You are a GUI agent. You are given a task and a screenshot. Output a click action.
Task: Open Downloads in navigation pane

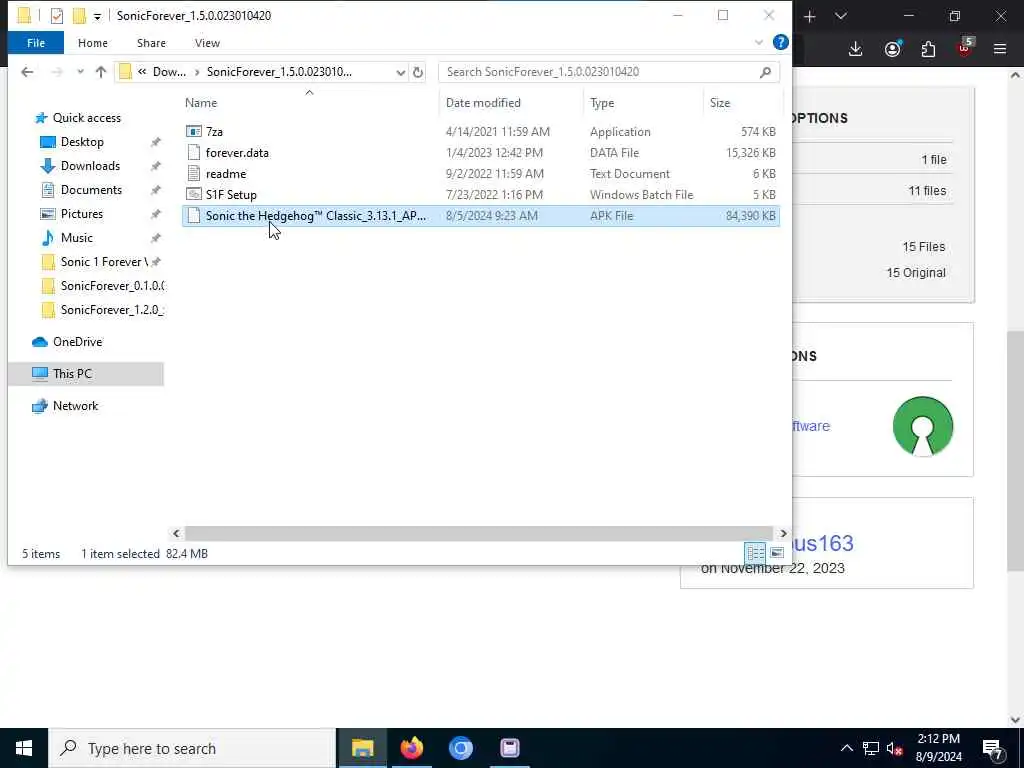pyautogui.click(x=90, y=166)
